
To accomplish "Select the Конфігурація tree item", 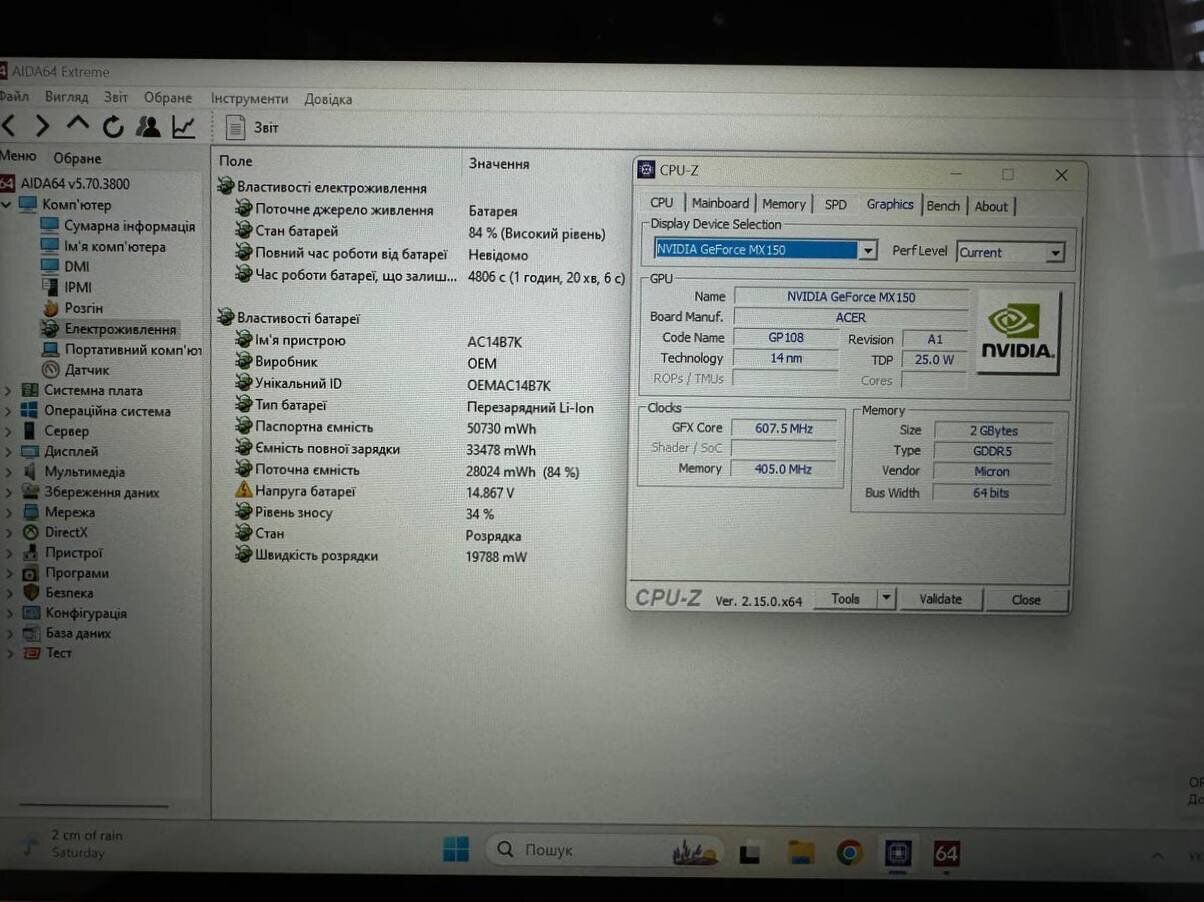I will [x=85, y=613].
